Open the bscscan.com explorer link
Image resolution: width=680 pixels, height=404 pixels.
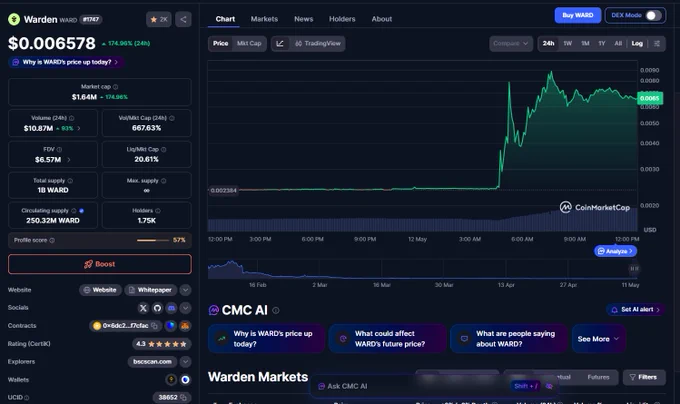point(152,362)
